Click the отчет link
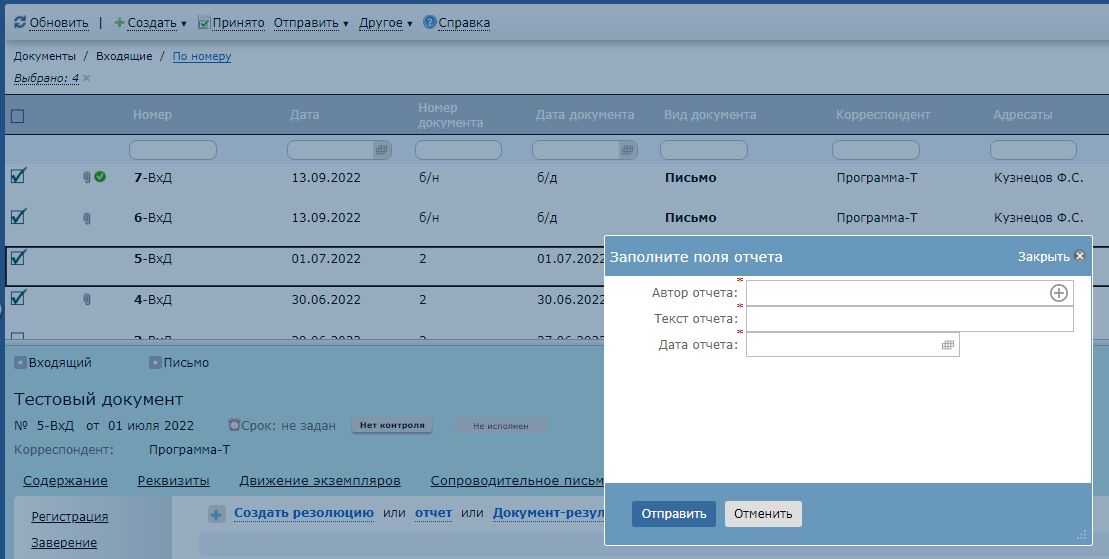The width and height of the screenshot is (1109, 559). (433, 513)
